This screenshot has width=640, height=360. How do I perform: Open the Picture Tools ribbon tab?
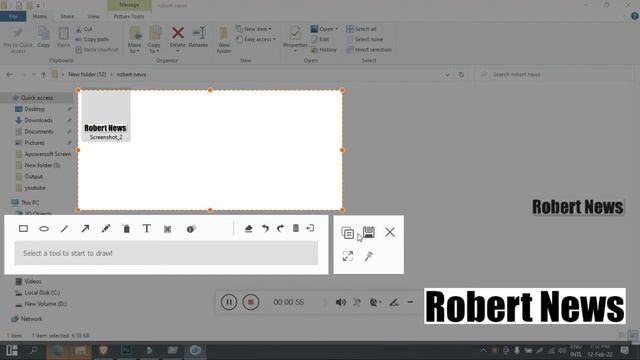[x=129, y=16]
